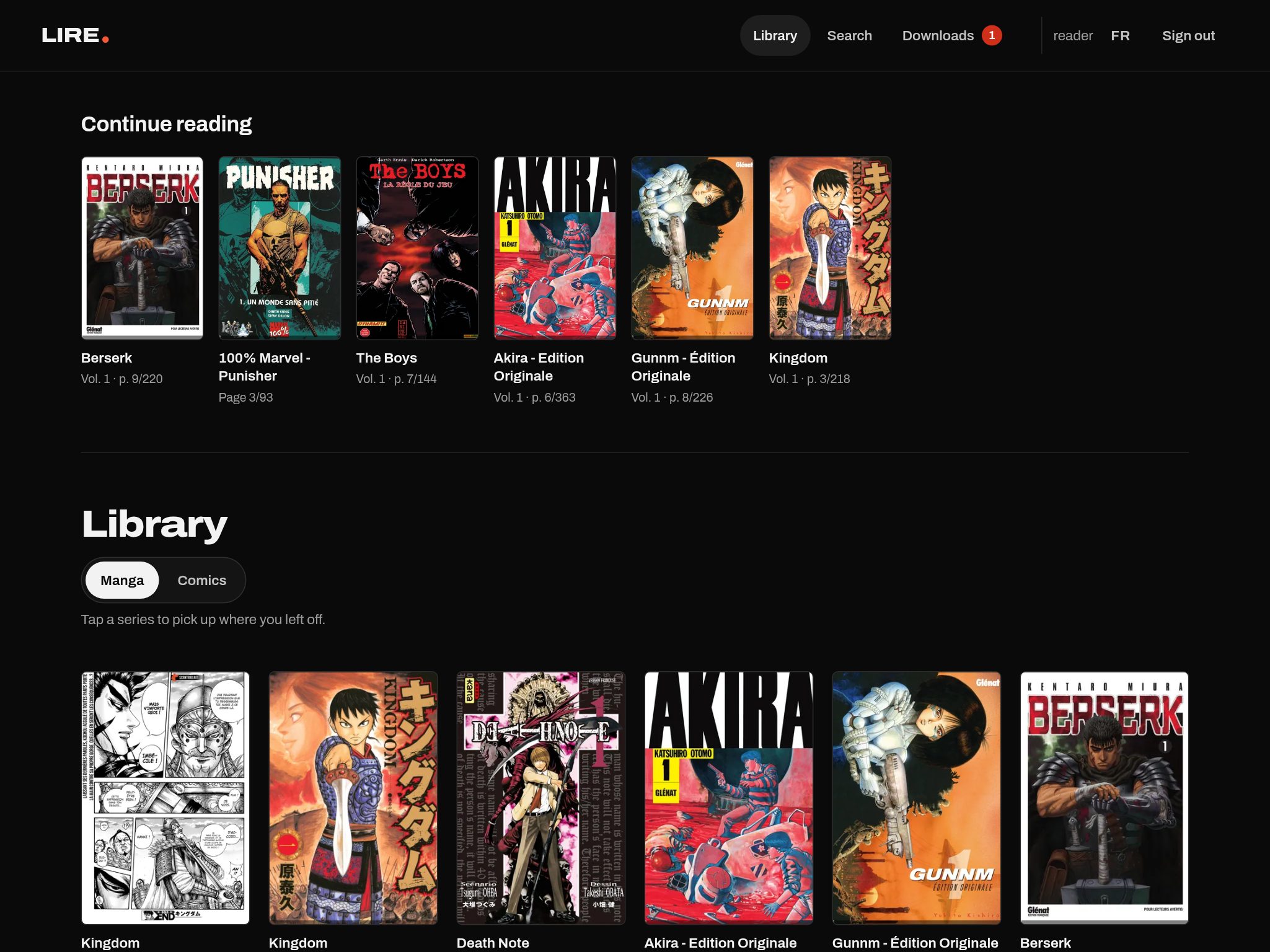The height and width of the screenshot is (952, 1270).
Task: Click the 100% Marvel - Punisher title
Action: (x=265, y=367)
